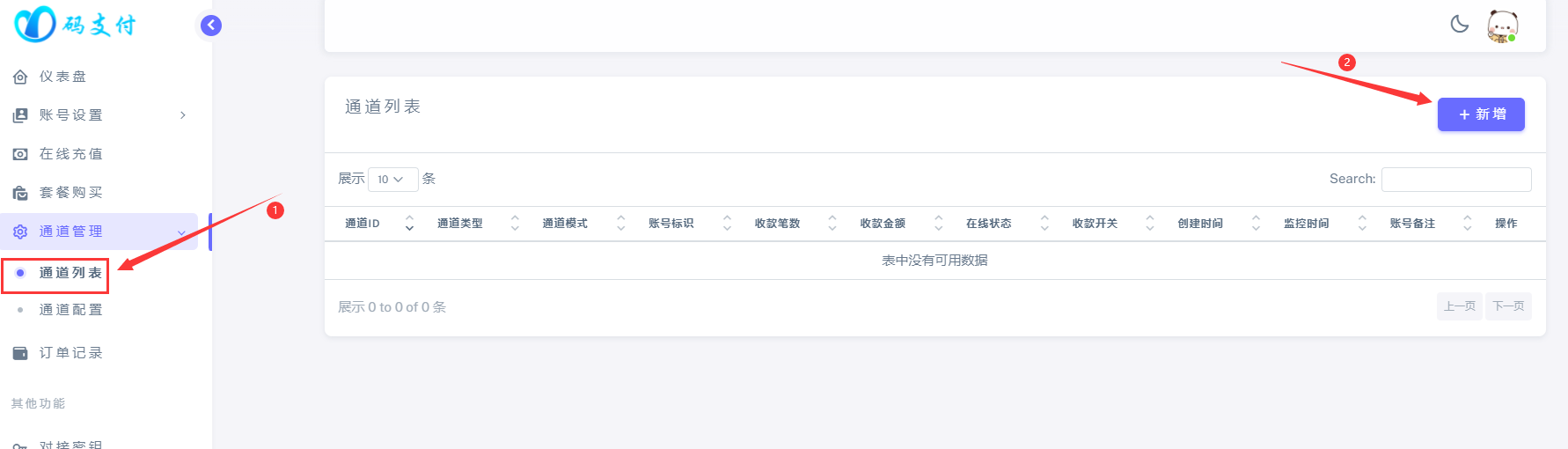Toggle dark mode moon icon

pyautogui.click(x=1460, y=25)
